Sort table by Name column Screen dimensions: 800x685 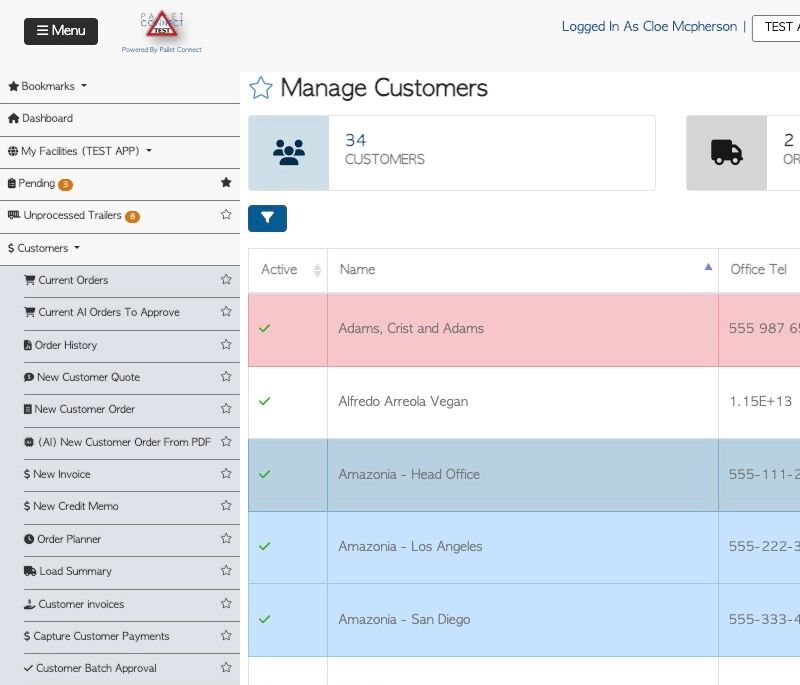pyautogui.click(x=523, y=269)
